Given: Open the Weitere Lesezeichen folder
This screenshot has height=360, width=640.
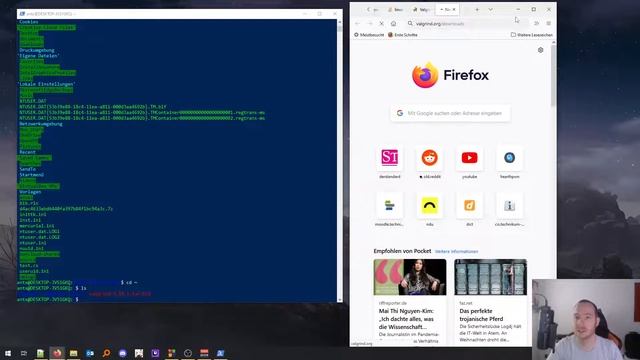Looking at the screenshot, I should (x=532, y=35).
